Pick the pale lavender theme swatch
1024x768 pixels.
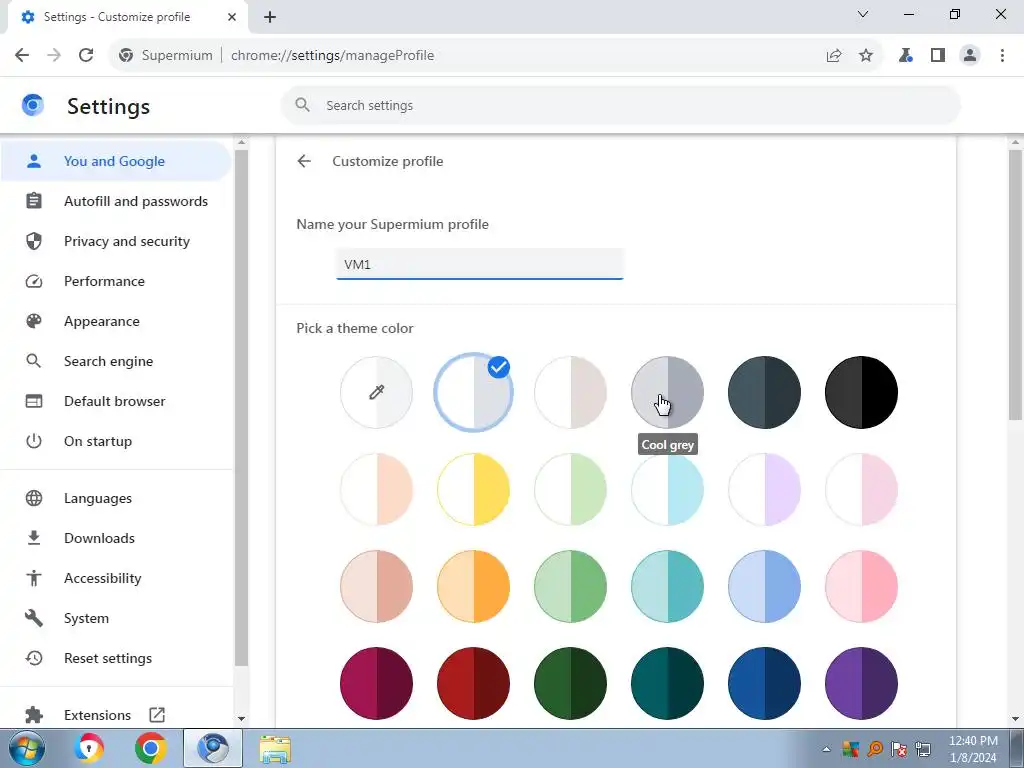[764, 489]
